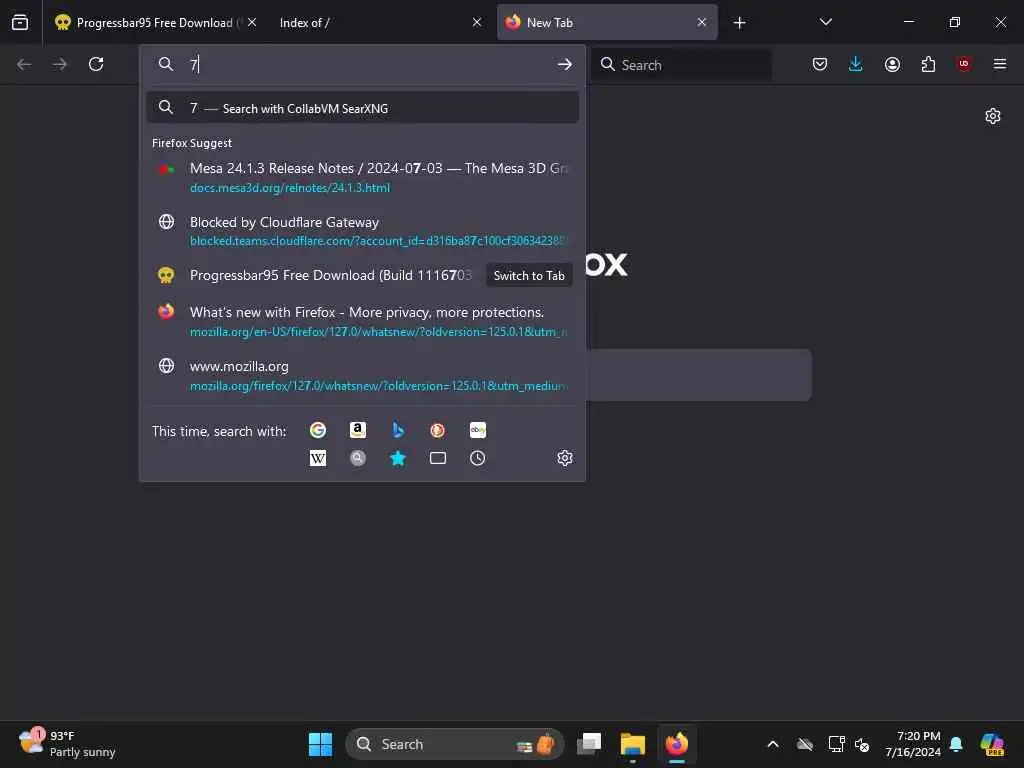Image resolution: width=1024 pixels, height=768 pixels.
Task: Search this time with eBay
Action: pos(477,430)
